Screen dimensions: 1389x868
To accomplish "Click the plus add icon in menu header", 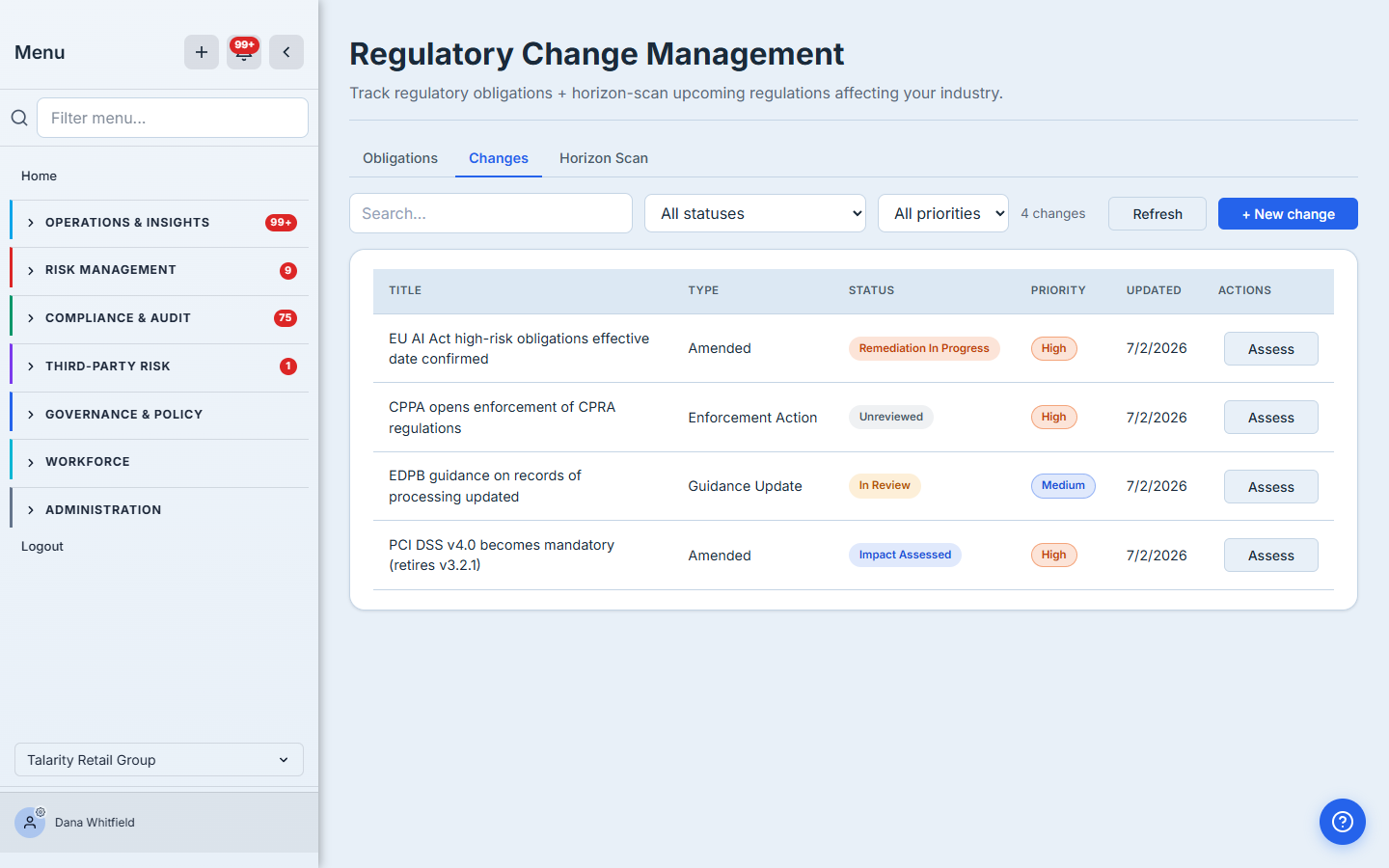I will (202, 52).
